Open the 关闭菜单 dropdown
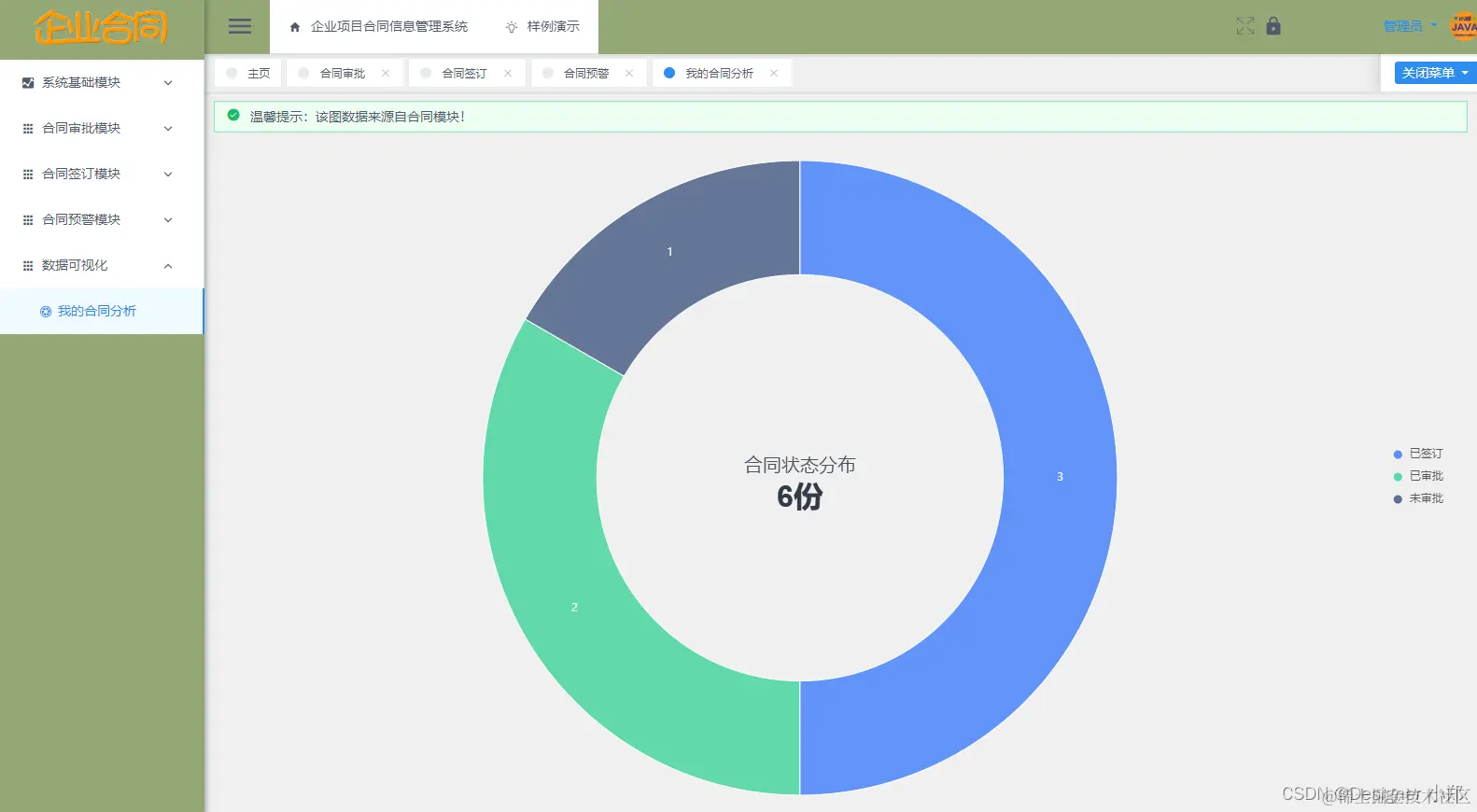 [x=1435, y=73]
